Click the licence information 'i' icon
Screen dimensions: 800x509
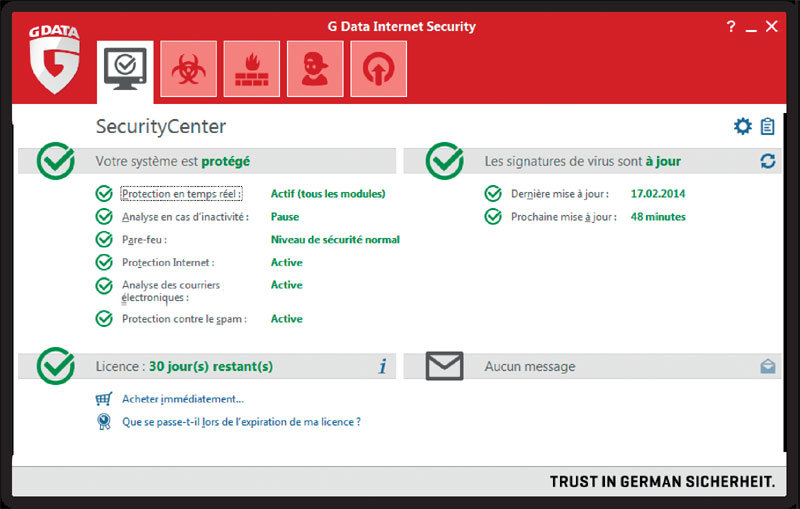click(383, 366)
